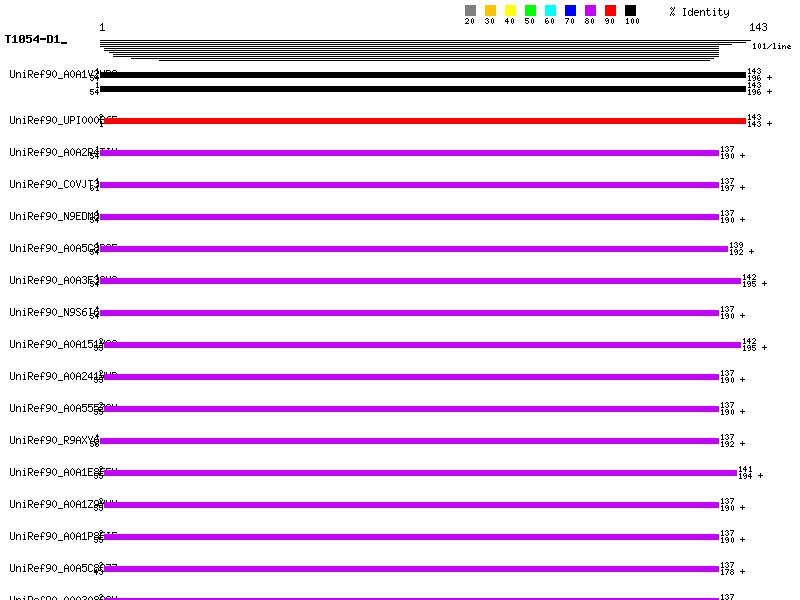The height and width of the screenshot is (600, 800).
Task: Click the cyan 60% identity swatch
Action: point(550,11)
